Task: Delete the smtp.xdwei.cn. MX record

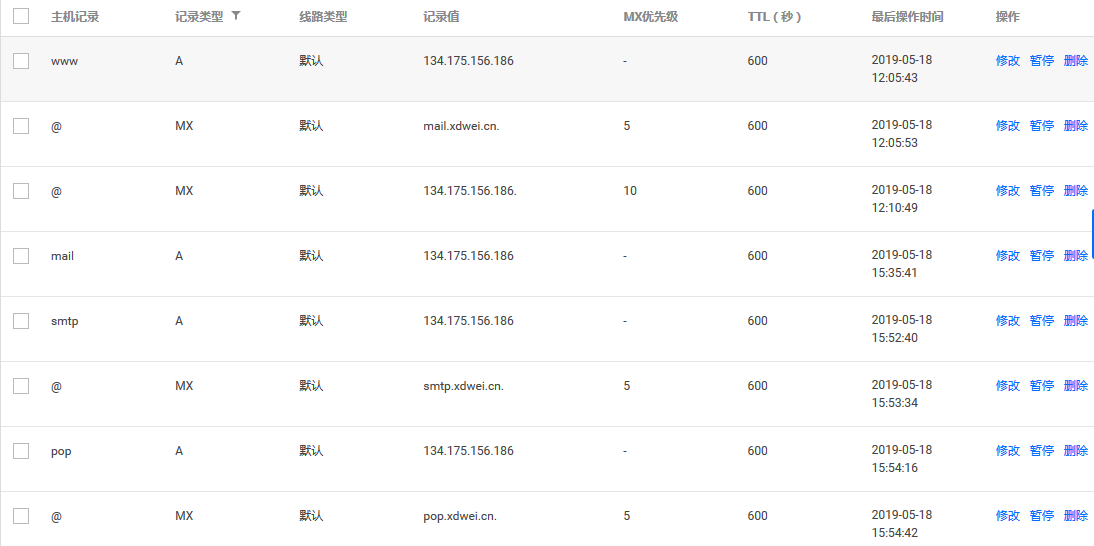Action: (x=1075, y=386)
